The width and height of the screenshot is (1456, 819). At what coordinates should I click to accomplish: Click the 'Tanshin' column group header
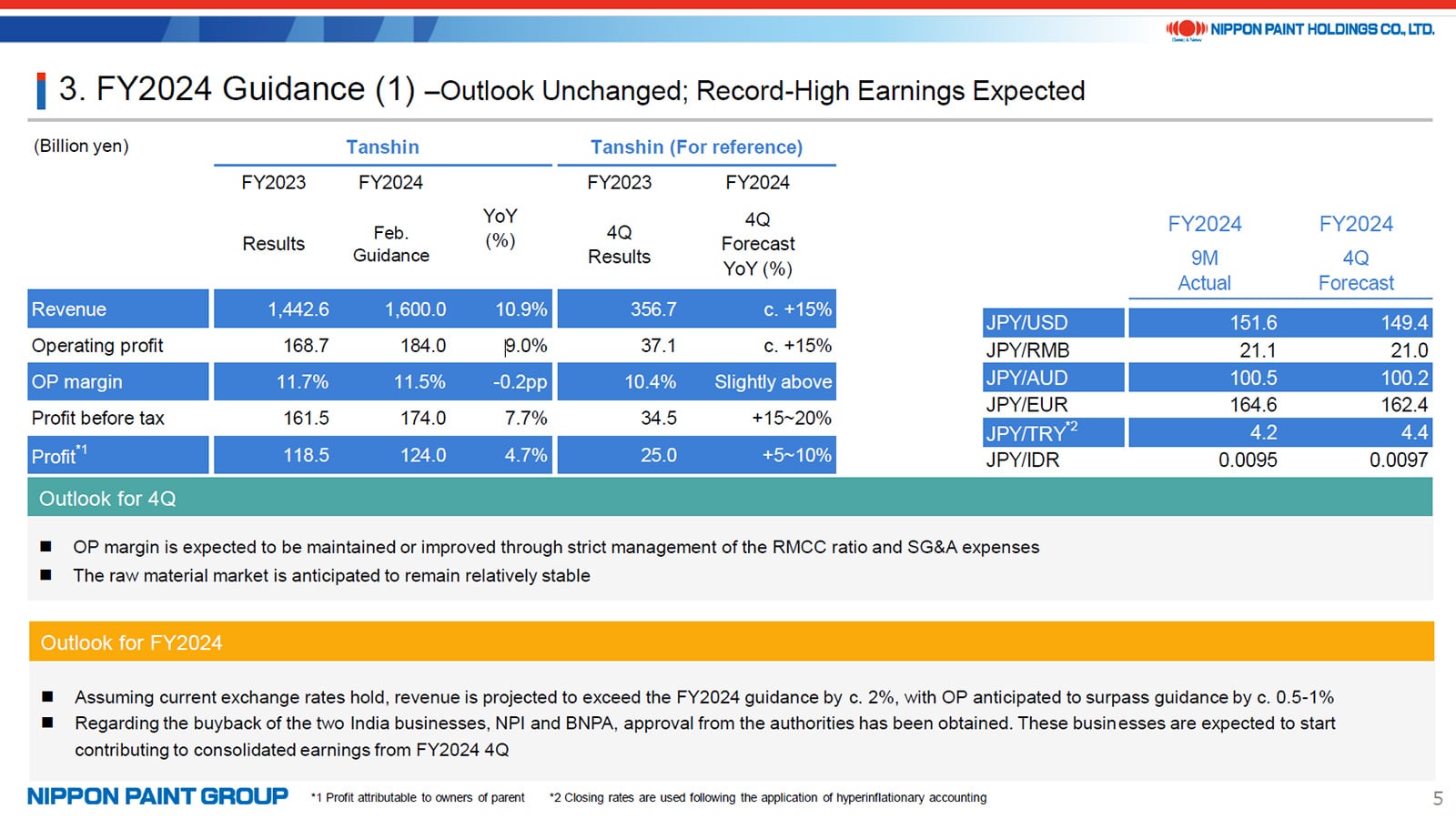(x=382, y=147)
